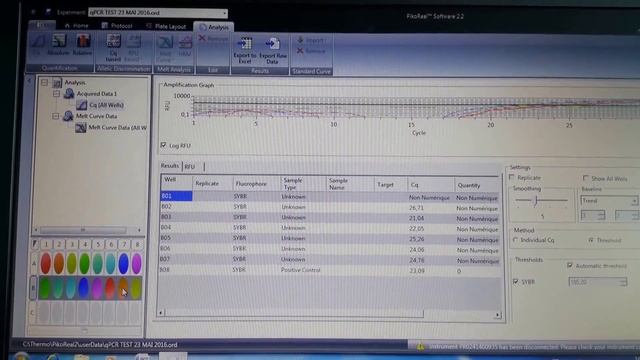Click results table horizontal scrollbar
The height and width of the screenshot is (360, 640).
[294, 313]
